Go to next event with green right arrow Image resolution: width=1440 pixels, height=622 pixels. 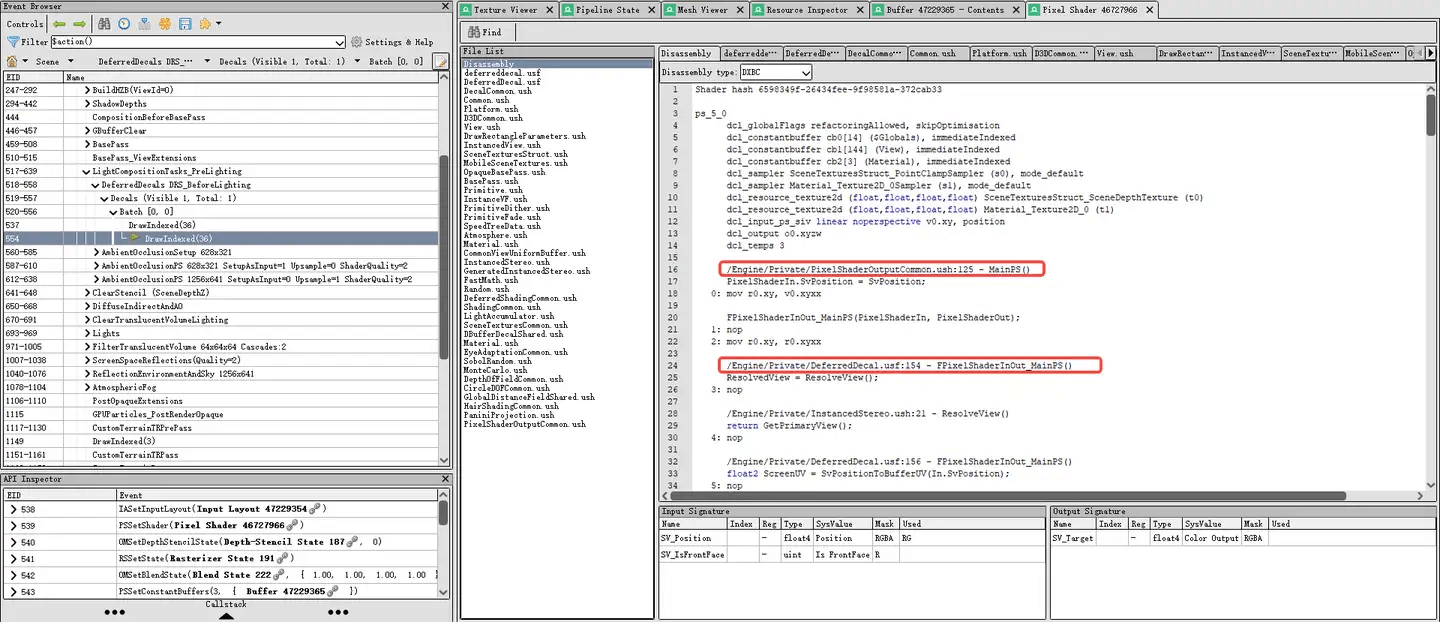pyautogui.click(x=79, y=23)
